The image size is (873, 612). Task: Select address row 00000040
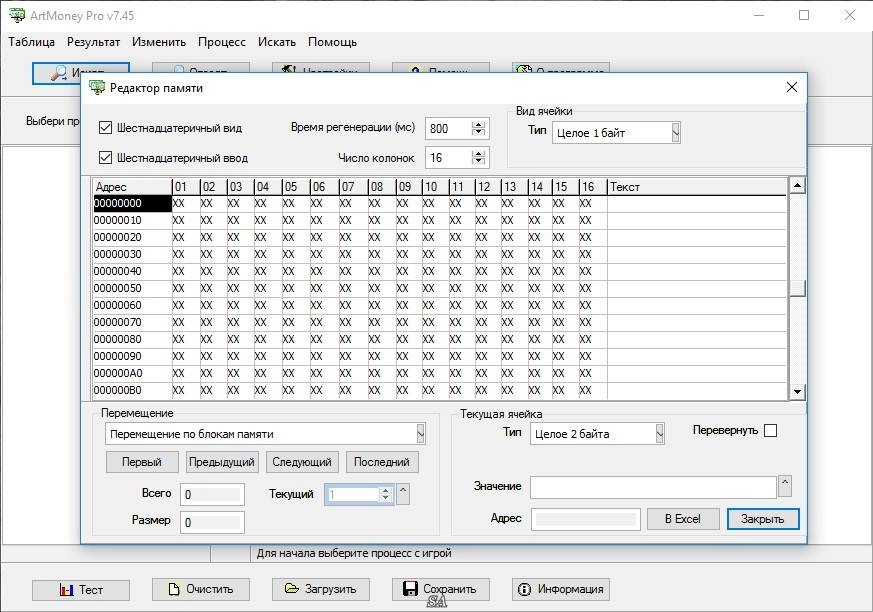click(x=132, y=271)
